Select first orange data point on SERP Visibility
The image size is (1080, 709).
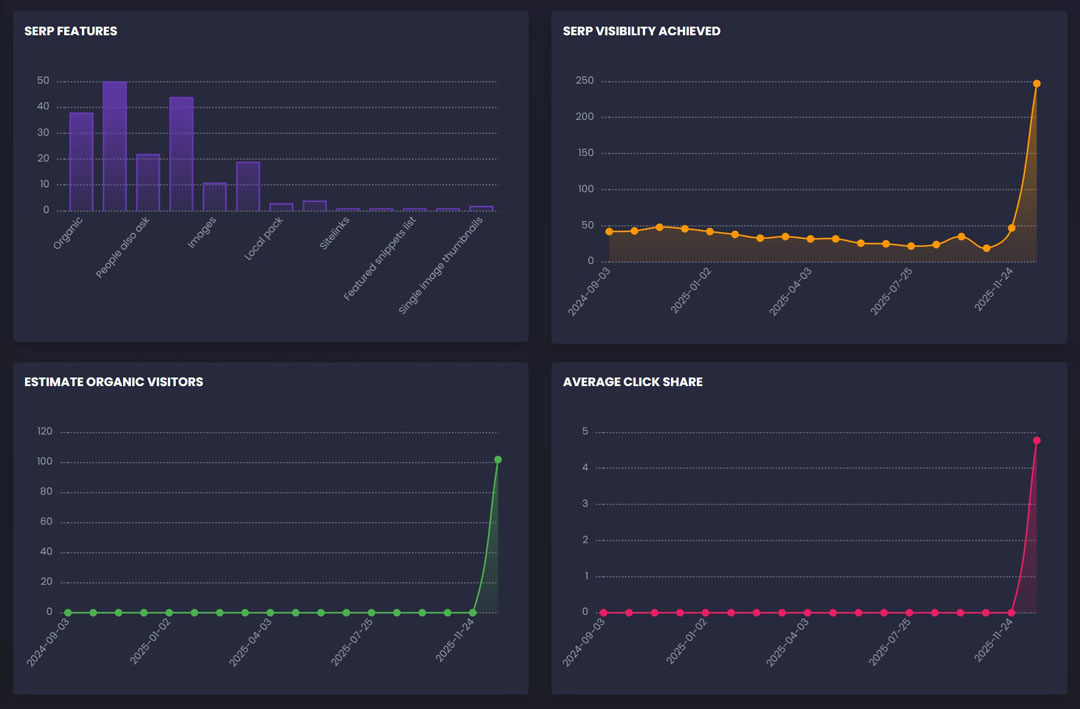[609, 232]
